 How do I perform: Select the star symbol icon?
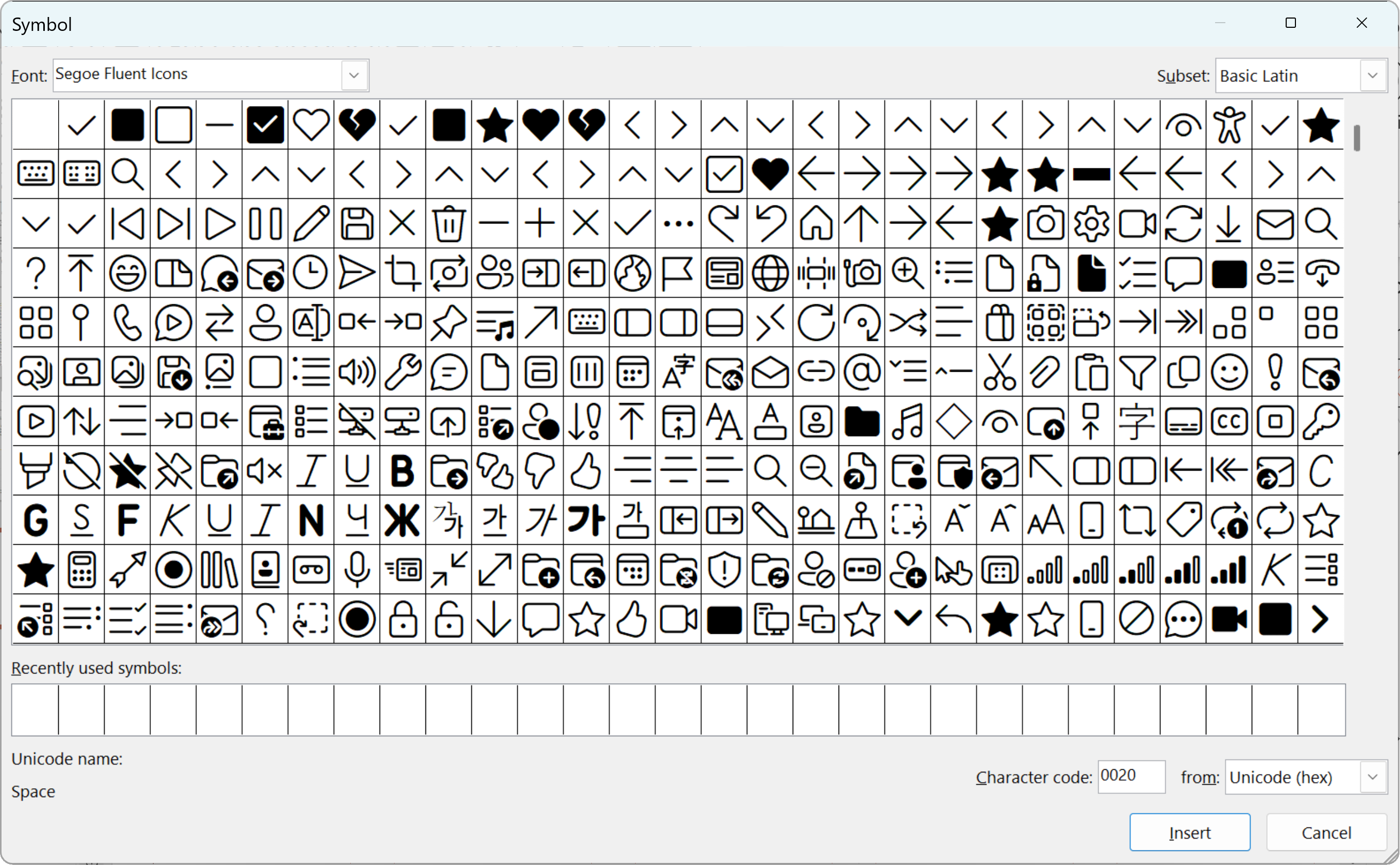coord(495,125)
